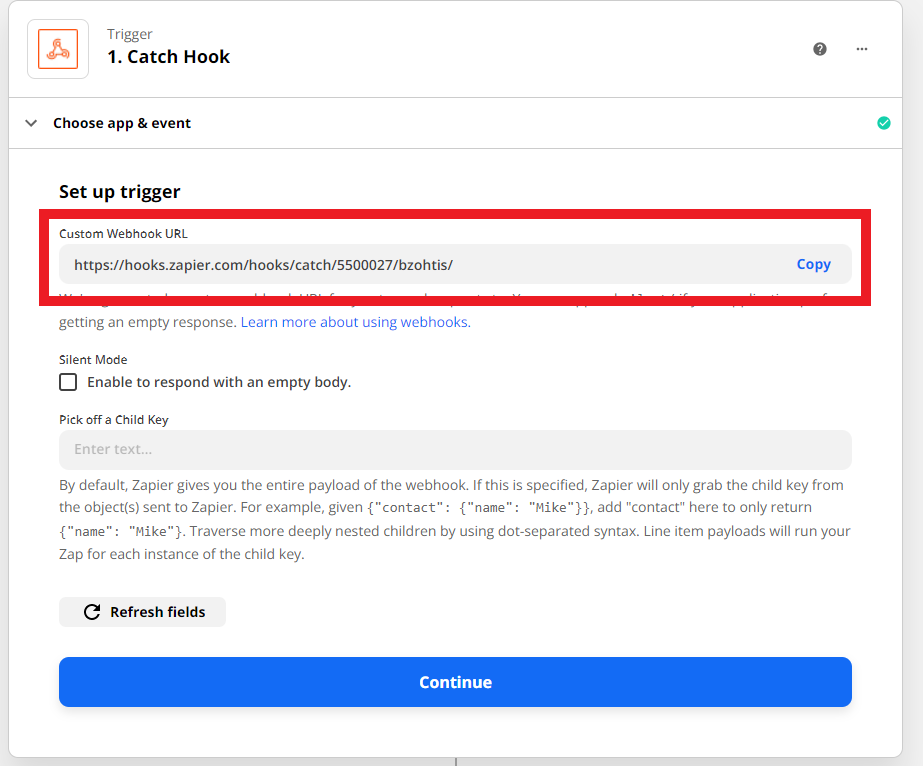Click the Pick off a Child Key label
Viewport: 923px width, 766px height.
coord(114,420)
